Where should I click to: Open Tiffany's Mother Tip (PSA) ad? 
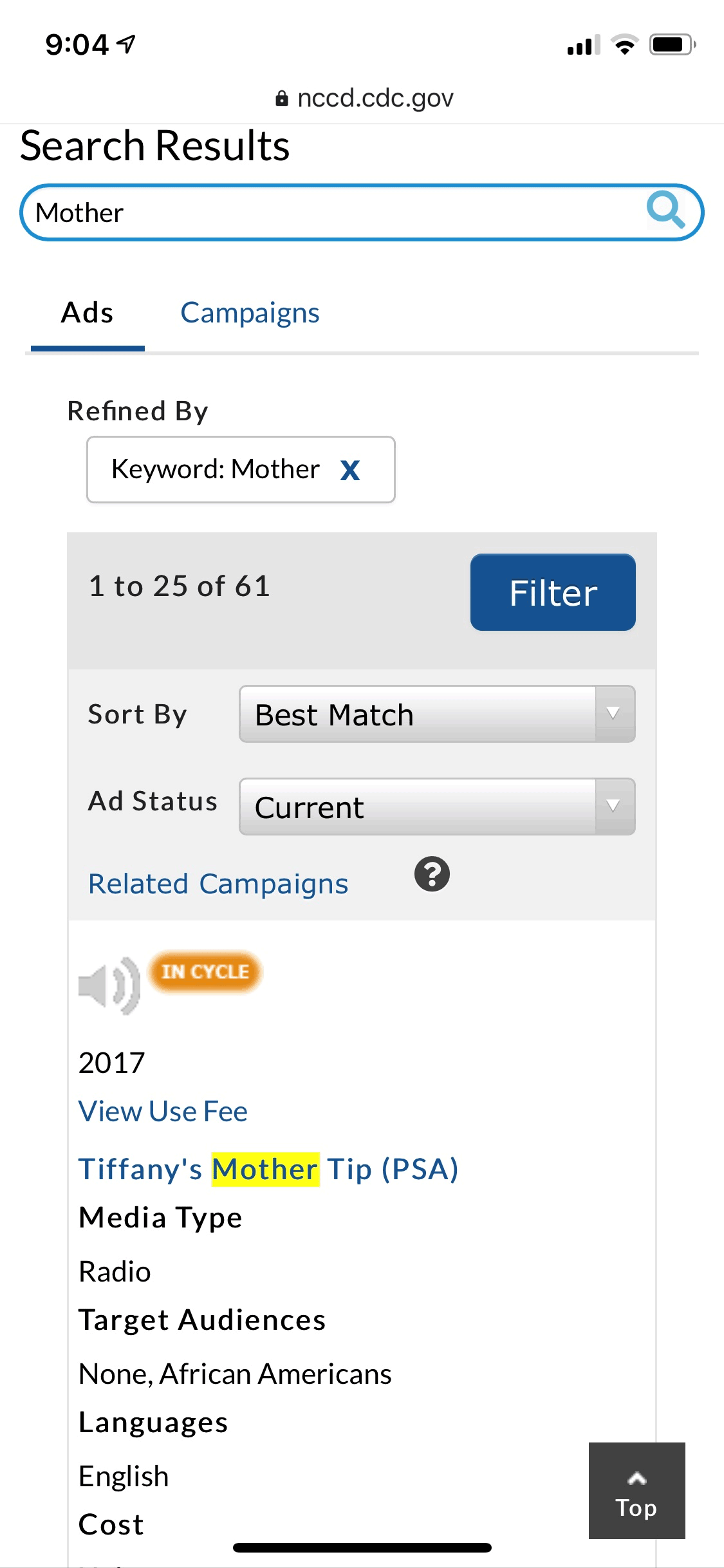[268, 1169]
